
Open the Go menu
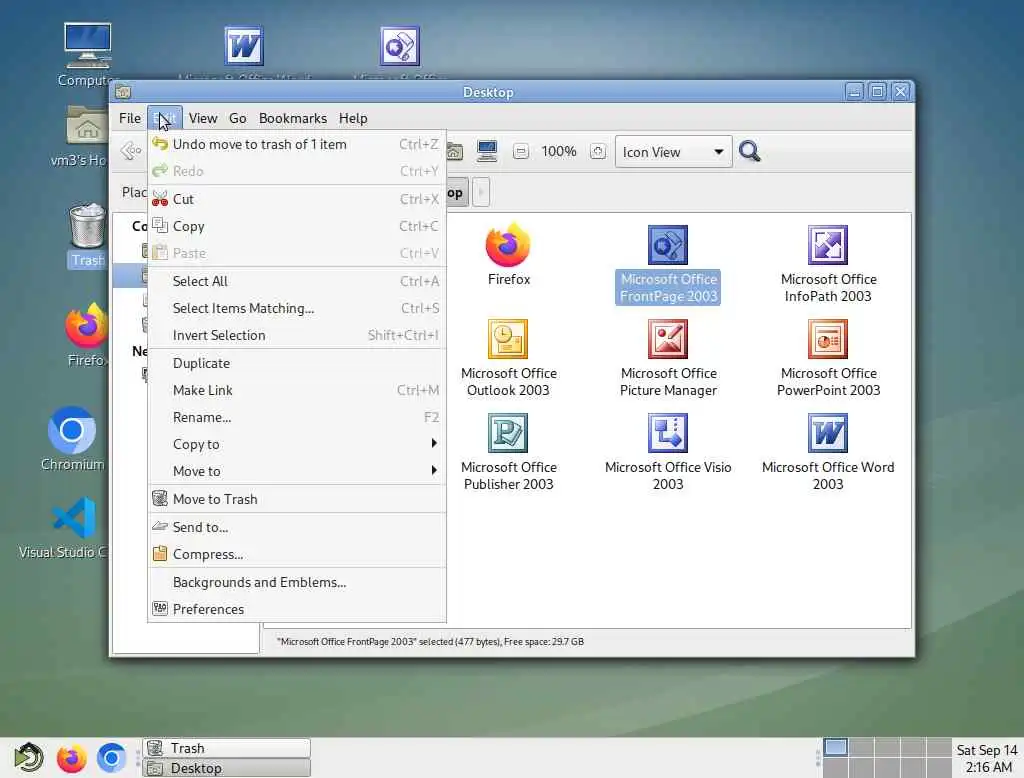pyautogui.click(x=238, y=118)
